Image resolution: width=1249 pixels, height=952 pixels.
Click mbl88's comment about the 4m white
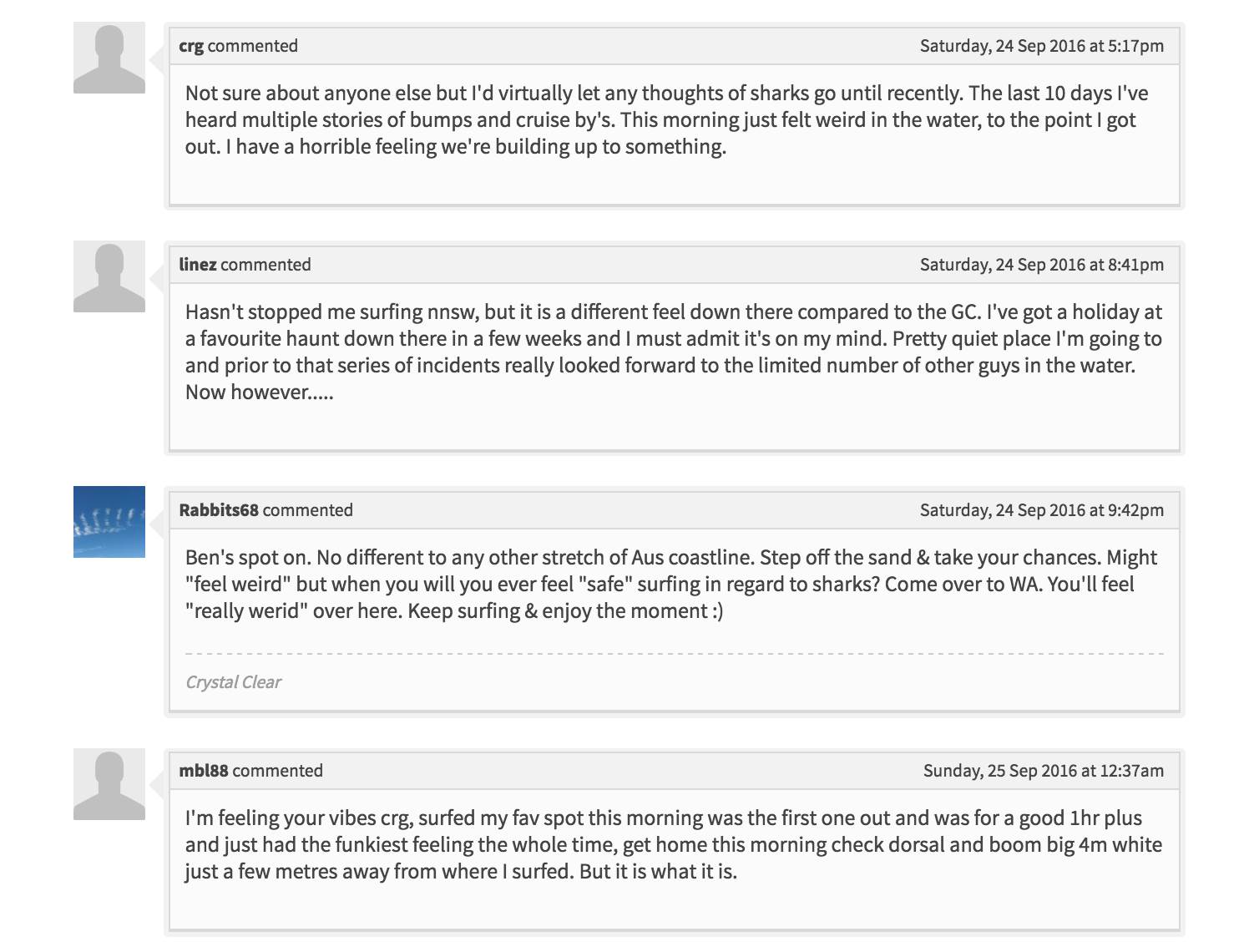pos(673,844)
